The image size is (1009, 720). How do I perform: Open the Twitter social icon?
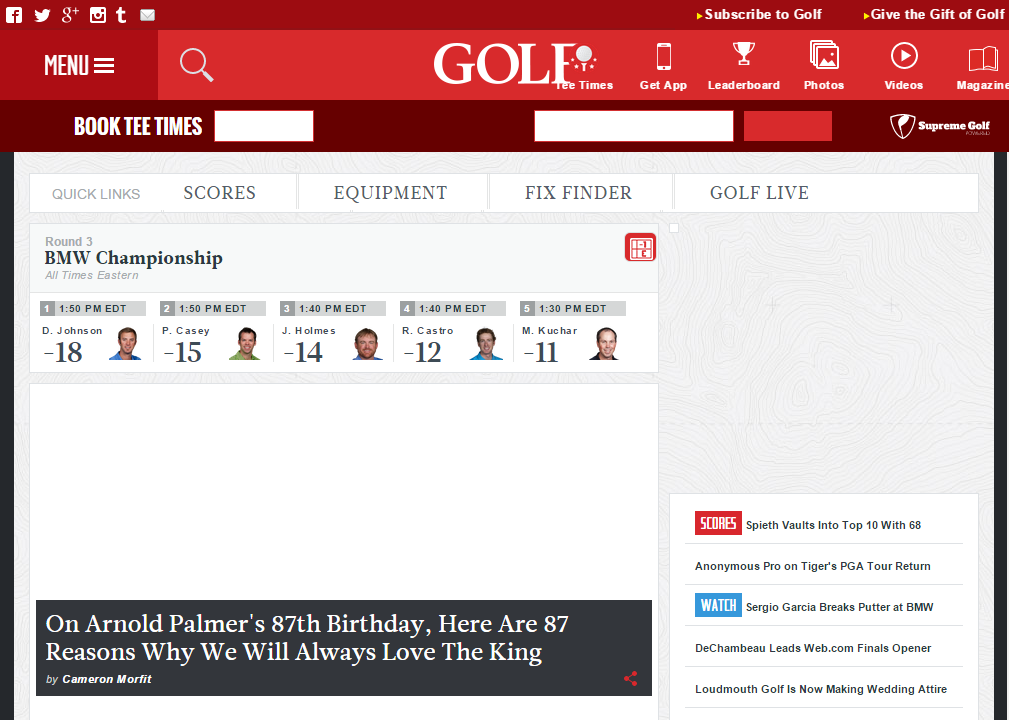click(x=42, y=15)
